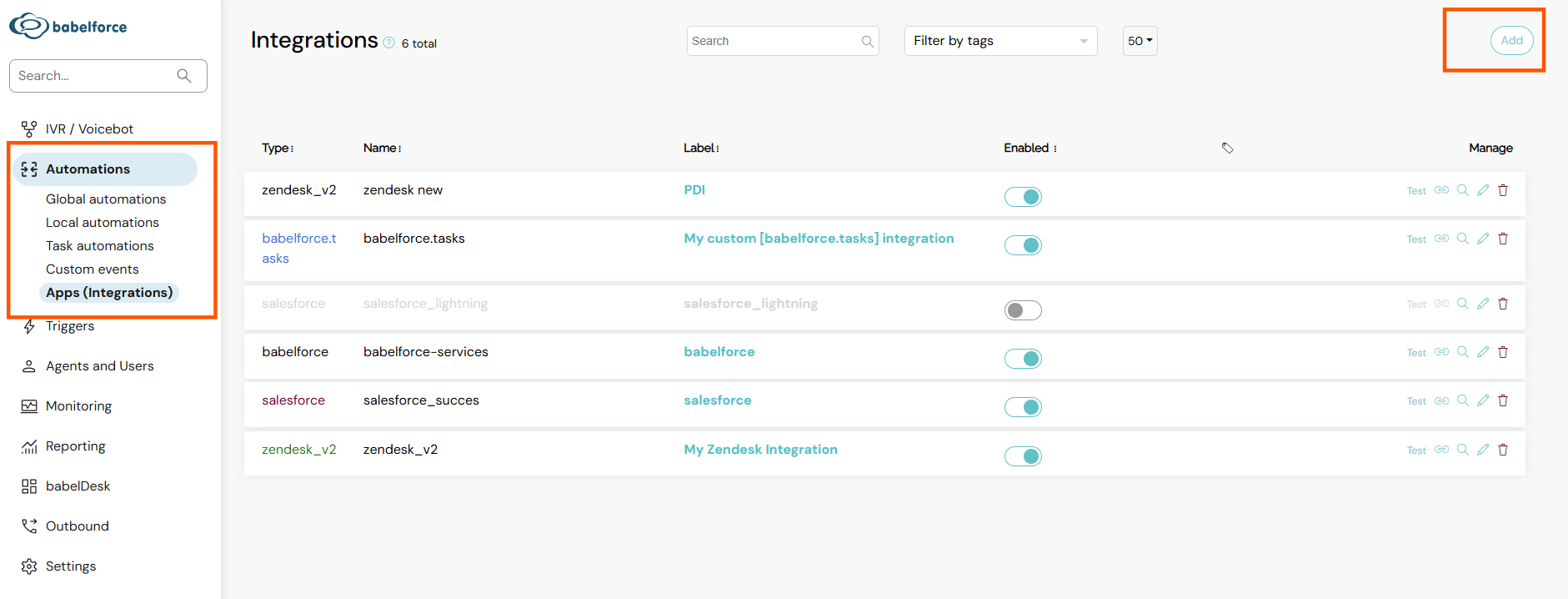The image size is (1568, 599).
Task: Sort by the Type column
Action: pos(278,148)
